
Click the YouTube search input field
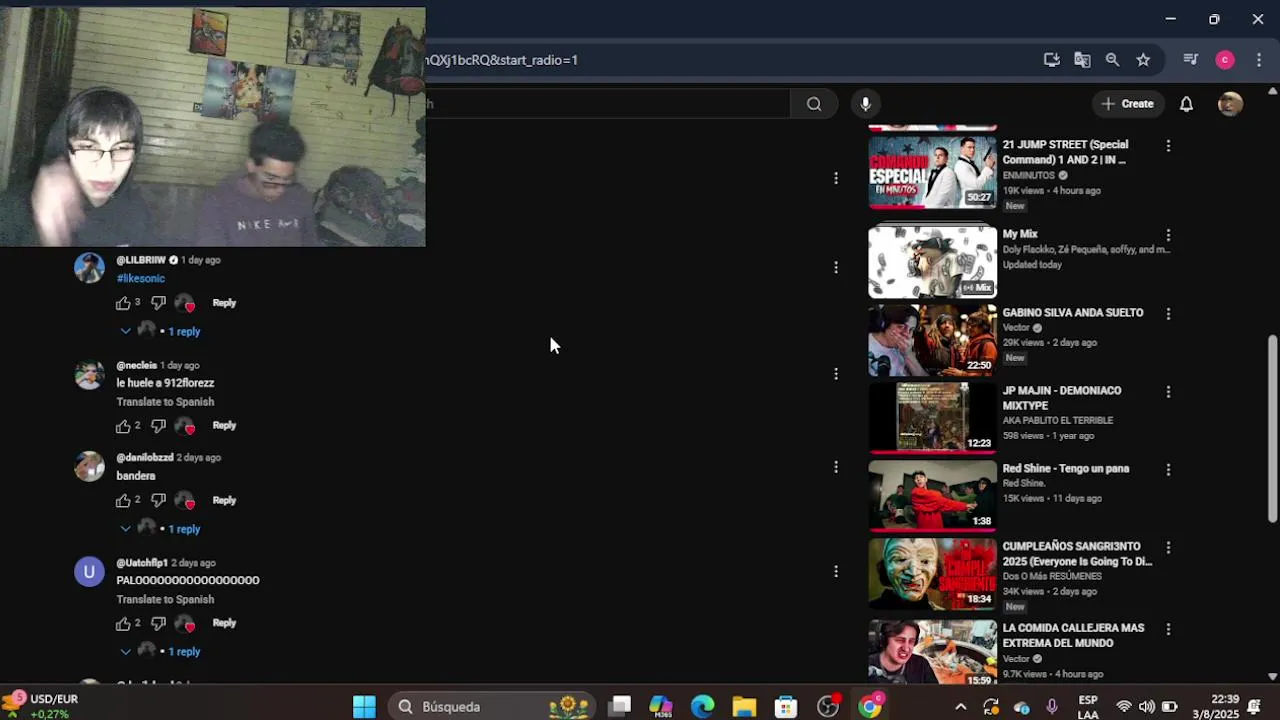[608, 104]
